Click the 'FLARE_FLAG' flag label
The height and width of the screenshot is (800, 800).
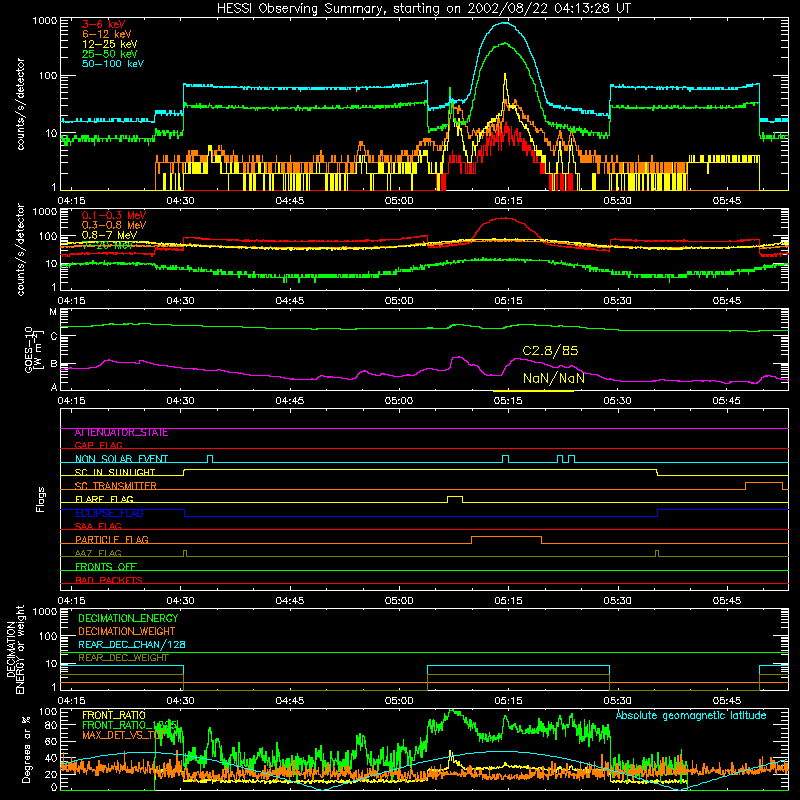pos(104,499)
